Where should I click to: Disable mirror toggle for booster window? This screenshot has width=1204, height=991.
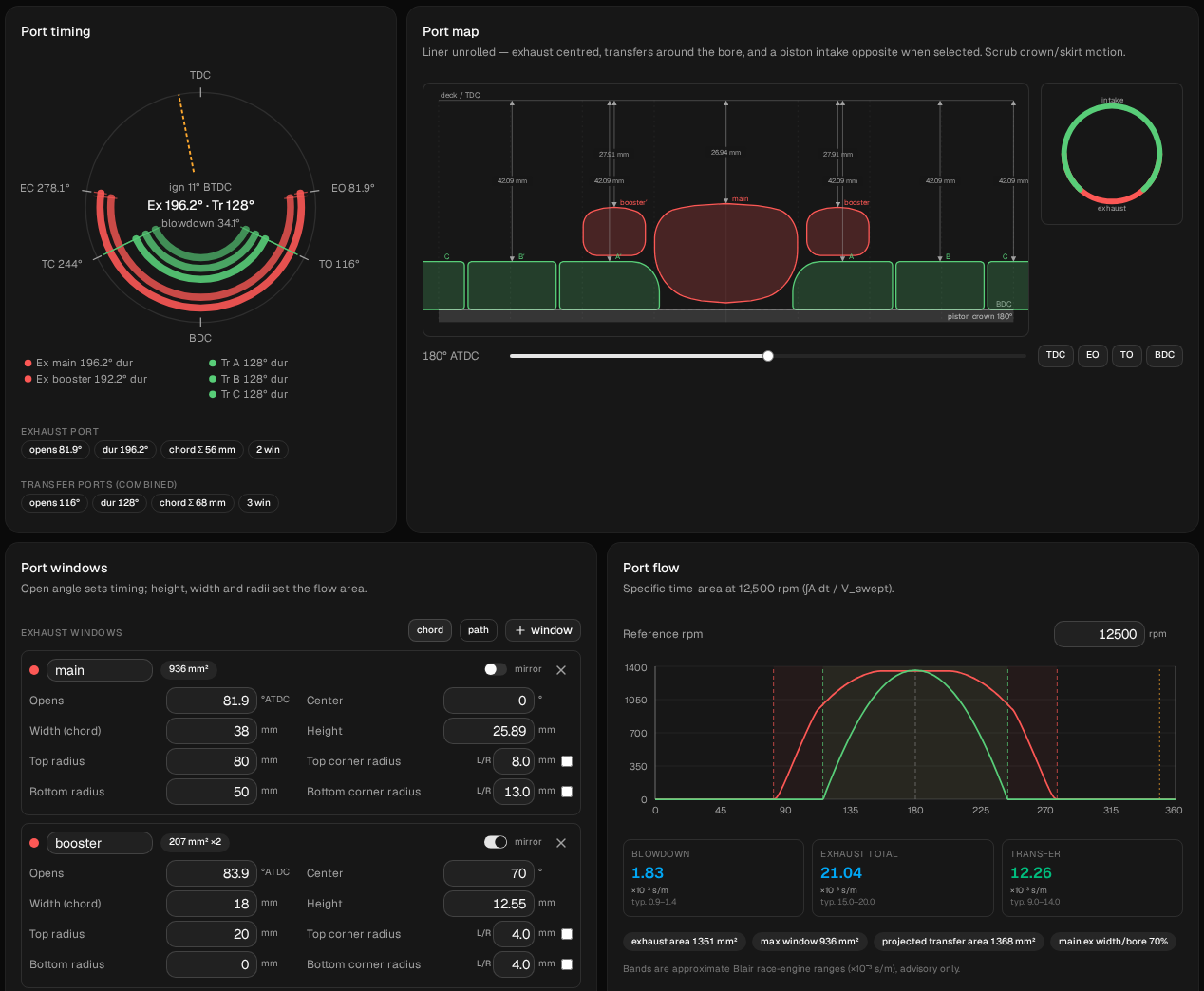[x=495, y=842]
